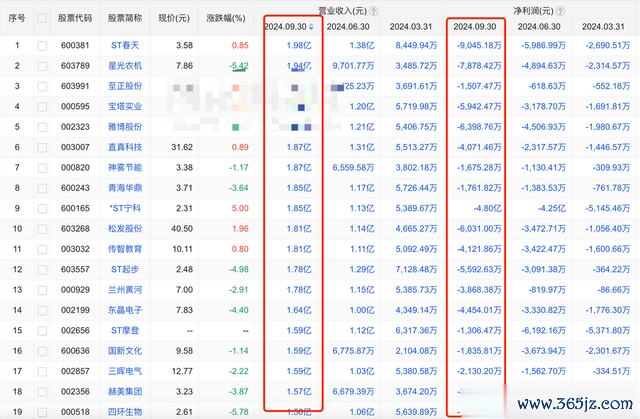This screenshot has height=419, width=640.
Task: Open stock link ST起步
Action: (x=125, y=269)
